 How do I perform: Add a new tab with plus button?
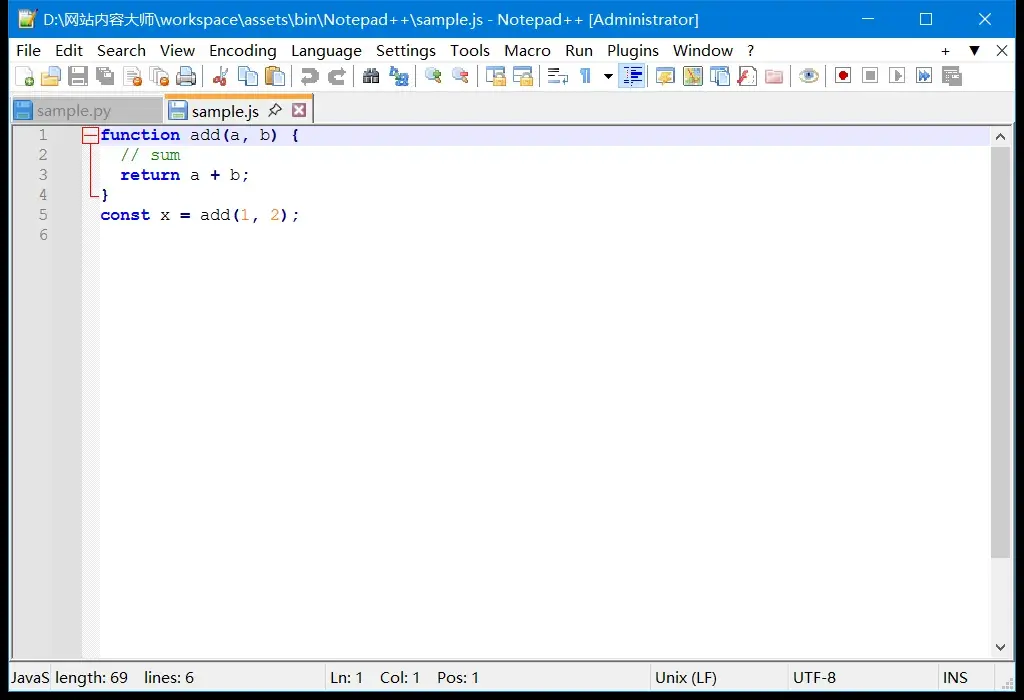click(x=945, y=51)
